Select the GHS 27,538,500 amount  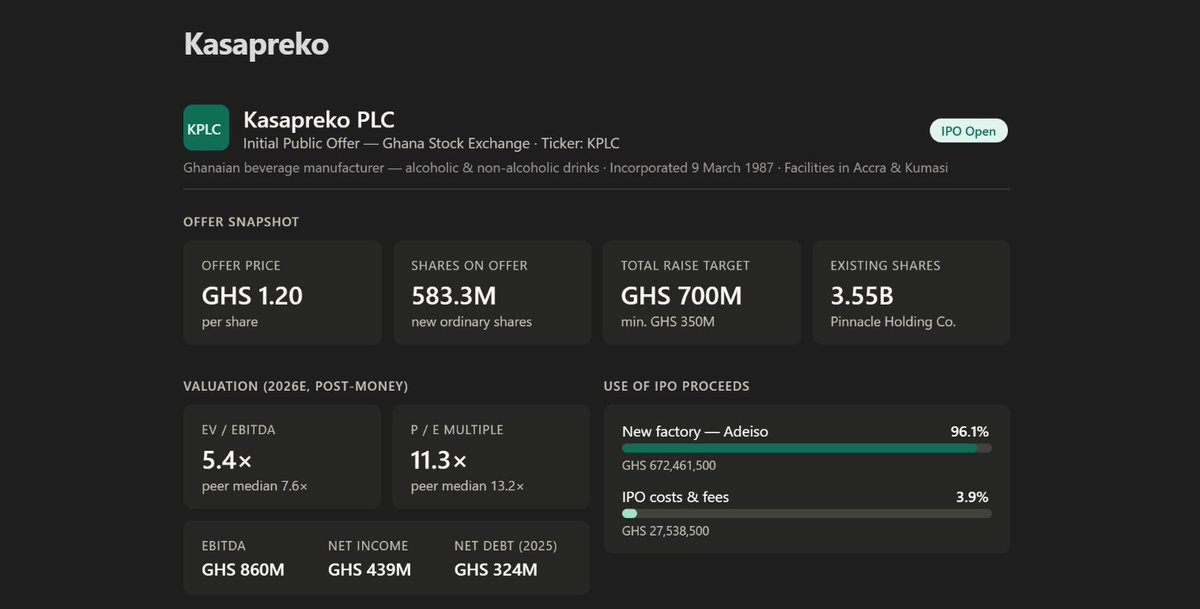pos(666,531)
